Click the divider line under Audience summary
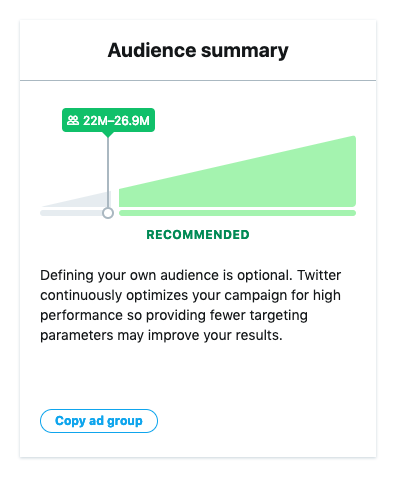 point(198,80)
